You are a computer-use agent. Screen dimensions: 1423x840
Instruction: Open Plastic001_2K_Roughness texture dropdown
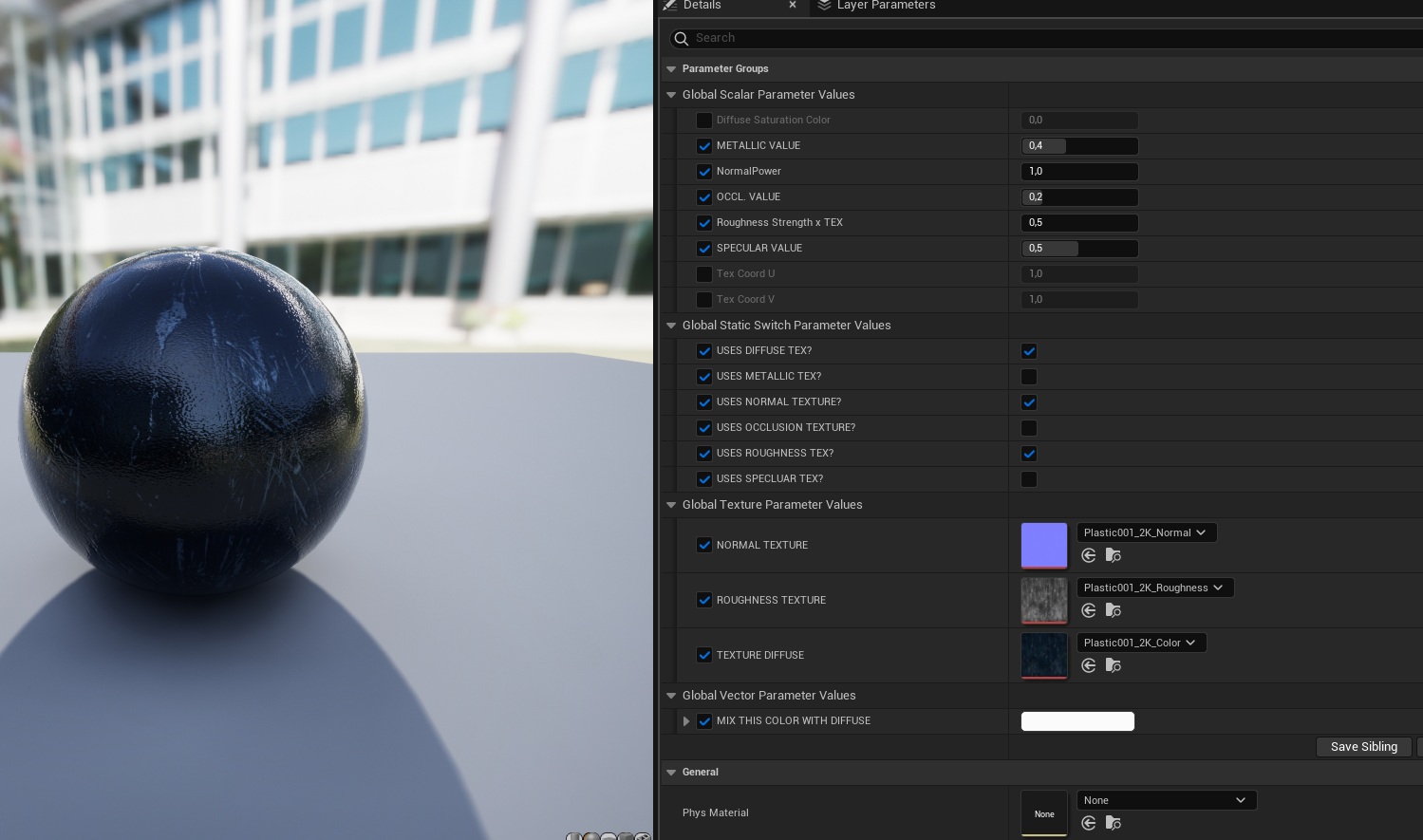[1155, 588]
